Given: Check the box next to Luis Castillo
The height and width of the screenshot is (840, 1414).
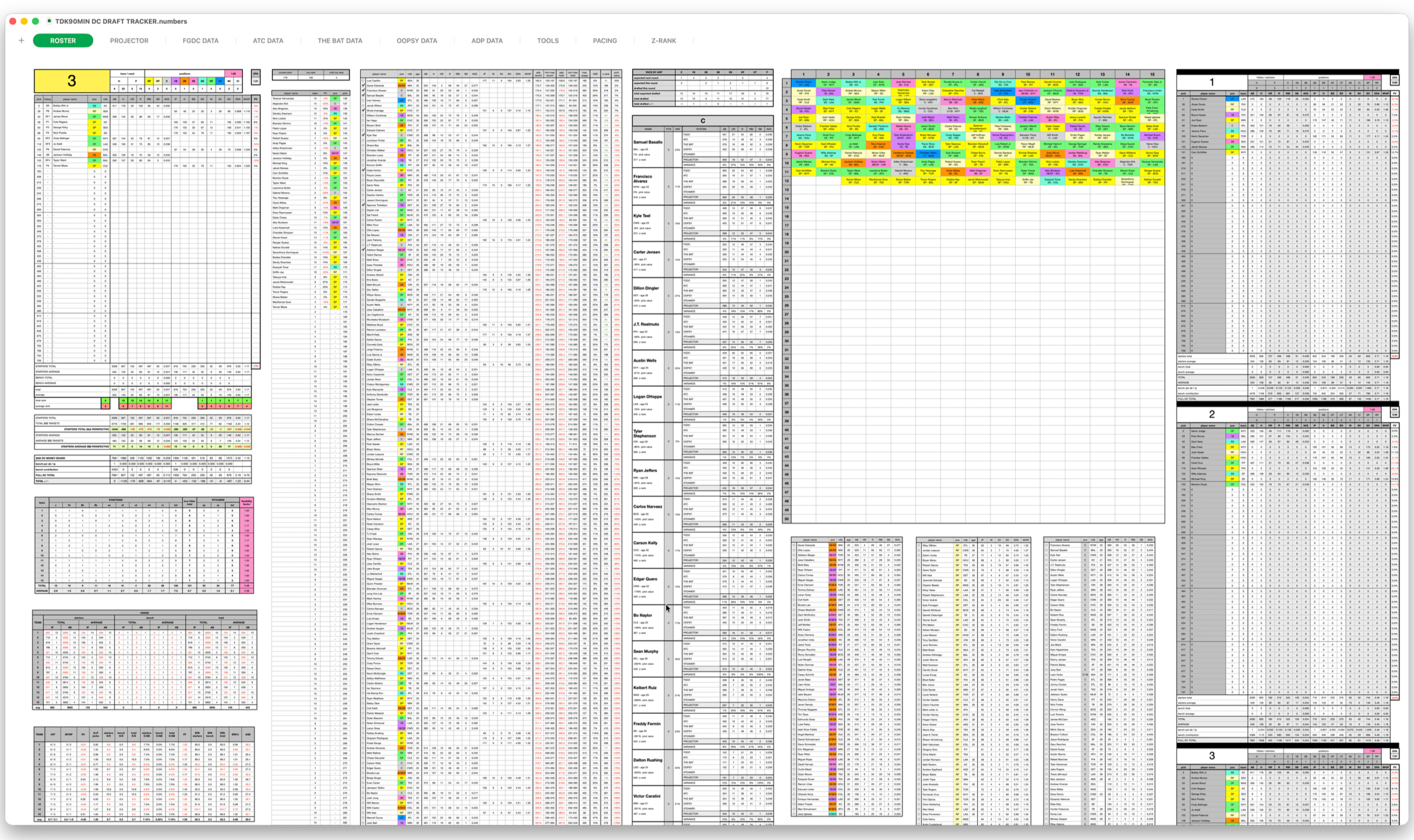Looking at the screenshot, I should click(363, 80).
